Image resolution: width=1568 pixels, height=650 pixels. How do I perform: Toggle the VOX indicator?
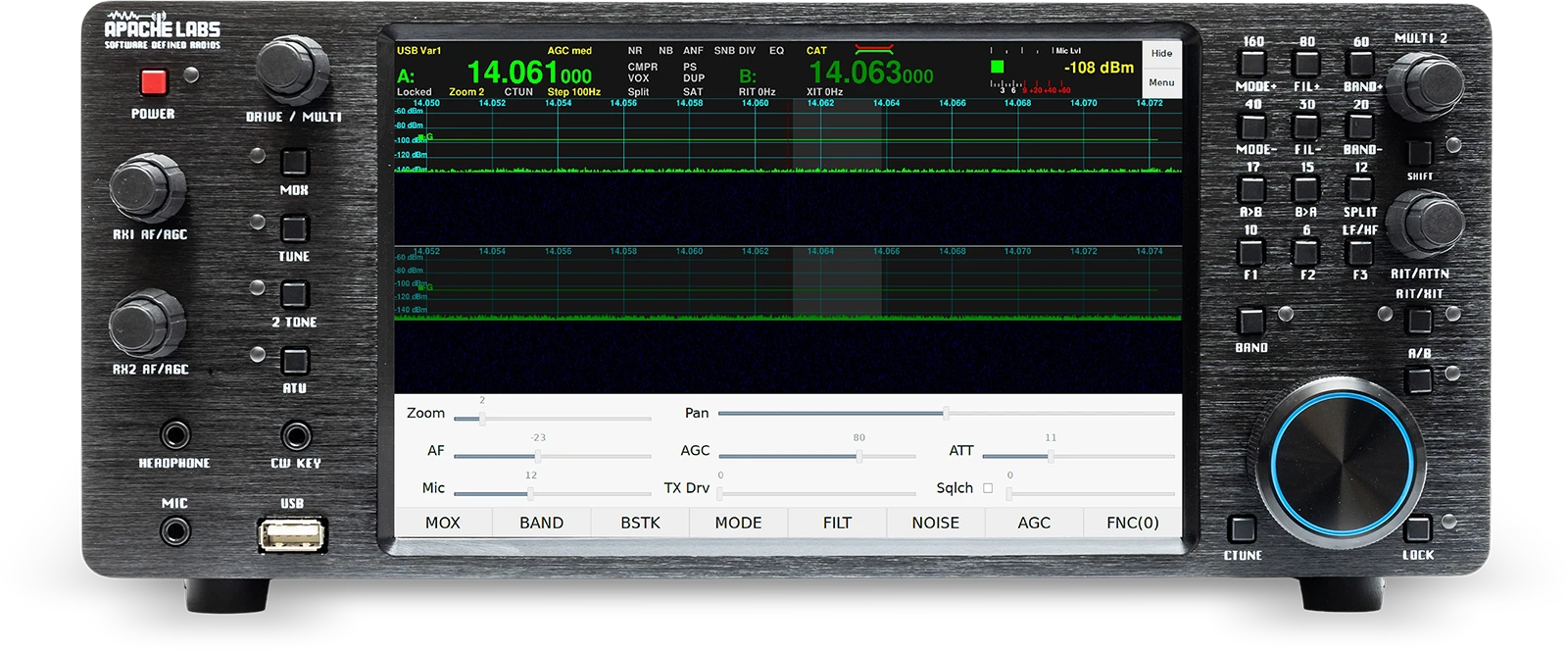638,78
